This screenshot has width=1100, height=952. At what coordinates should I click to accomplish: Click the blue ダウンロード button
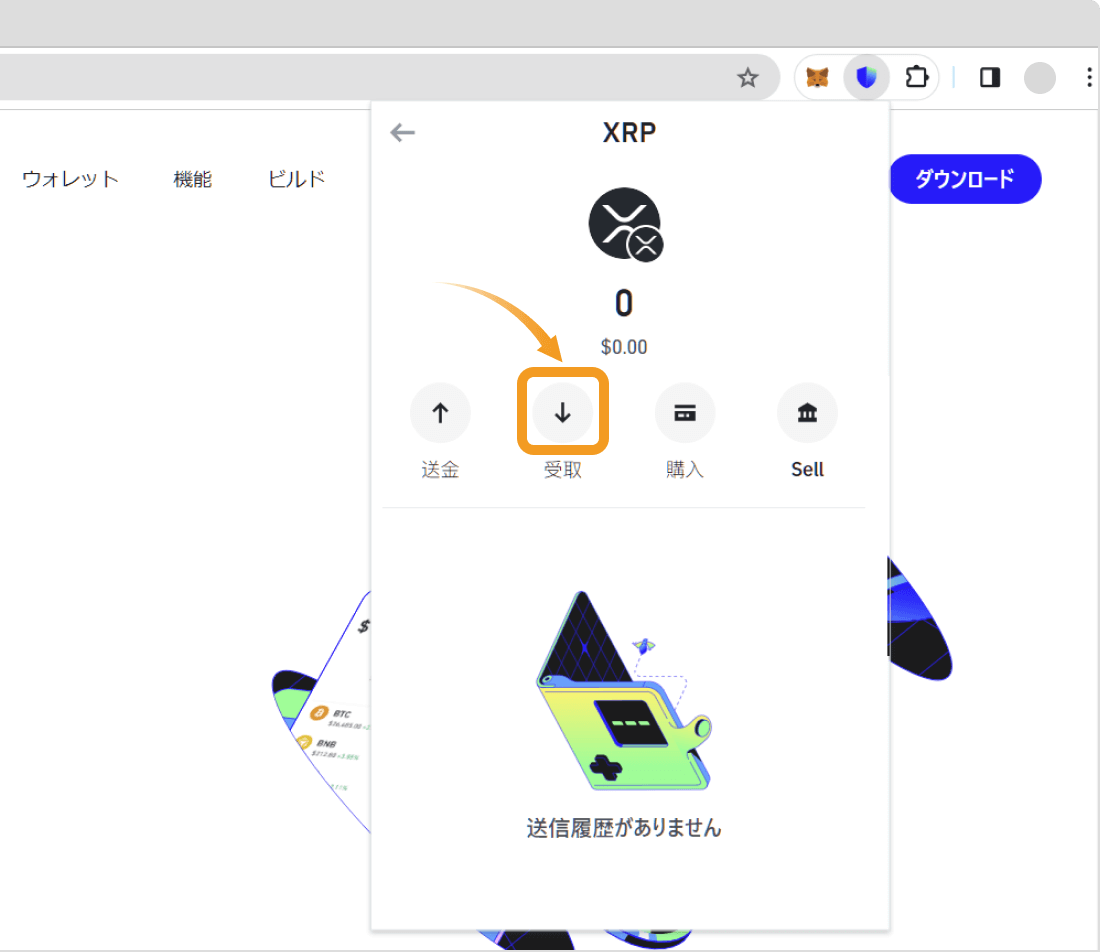pos(965,179)
